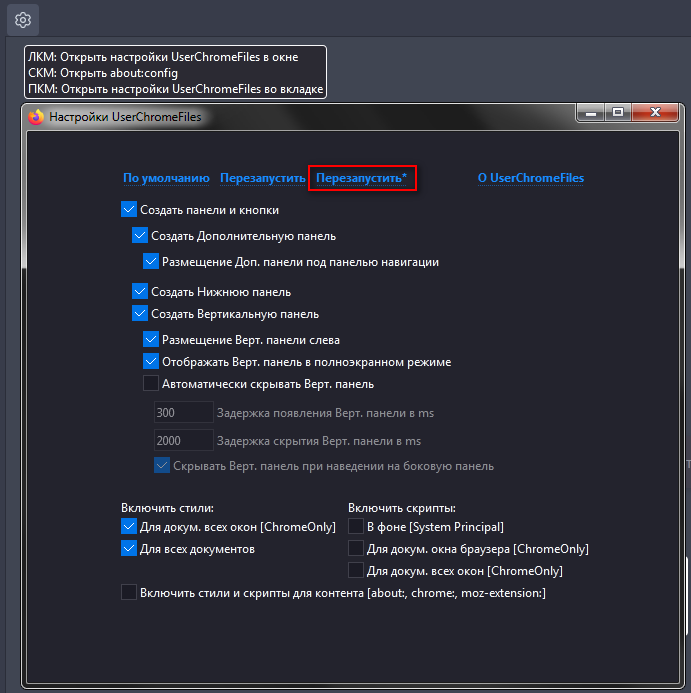Screen dimensions: 691x693
Task: Open the 'По умолчанию' link
Action: coord(166,178)
